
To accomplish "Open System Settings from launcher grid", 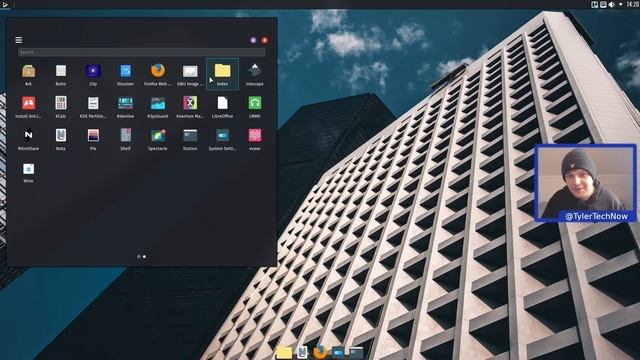I will (x=222, y=139).
